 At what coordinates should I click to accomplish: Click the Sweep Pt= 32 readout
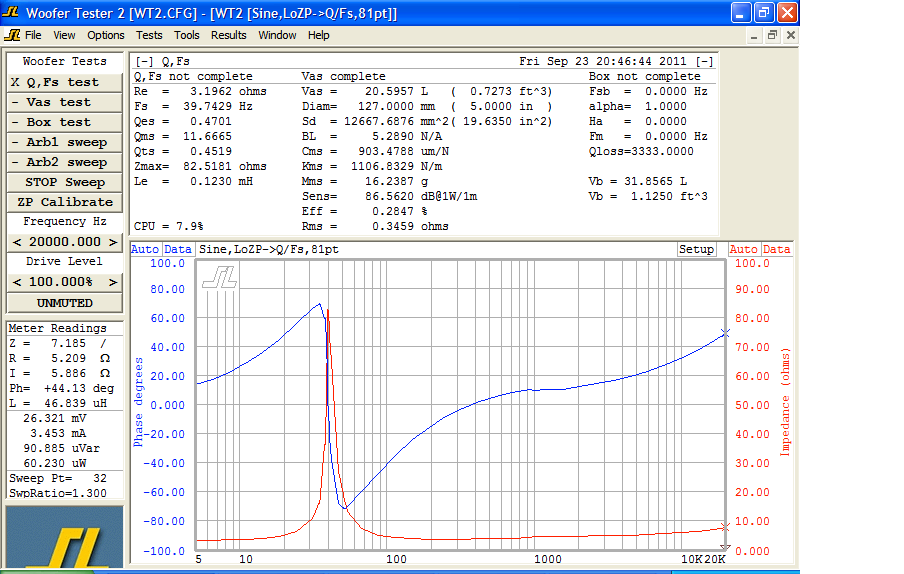click(58, 478)
